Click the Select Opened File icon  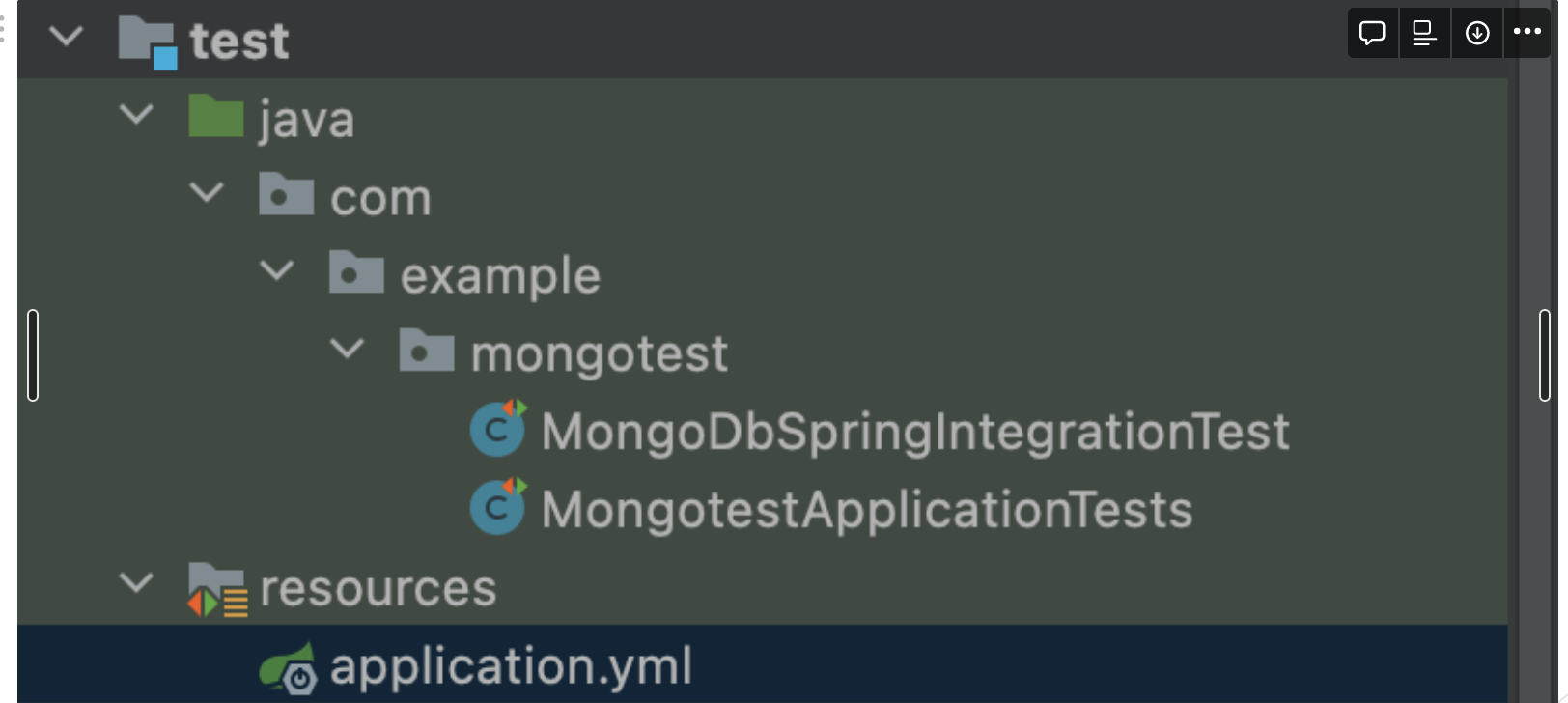pos(1424,32)
